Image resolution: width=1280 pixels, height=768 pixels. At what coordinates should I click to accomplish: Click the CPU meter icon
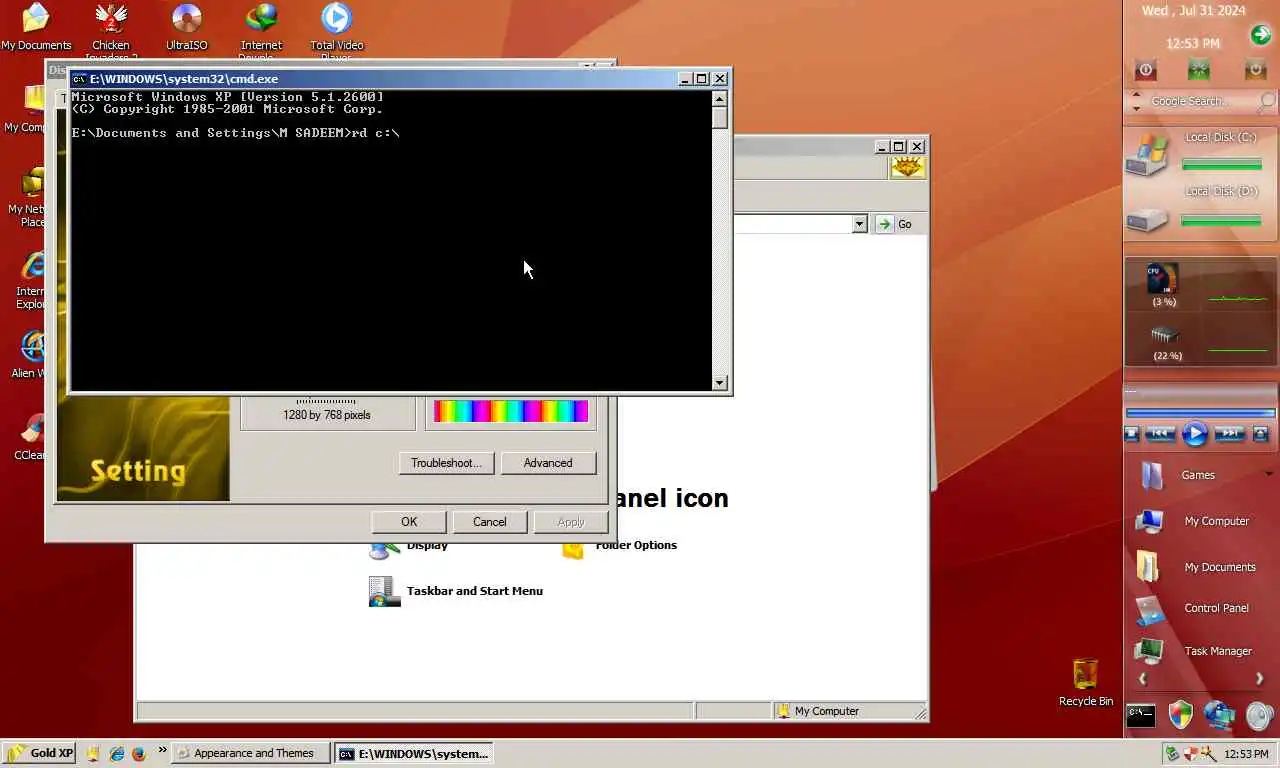click(x=1163, y=279)
